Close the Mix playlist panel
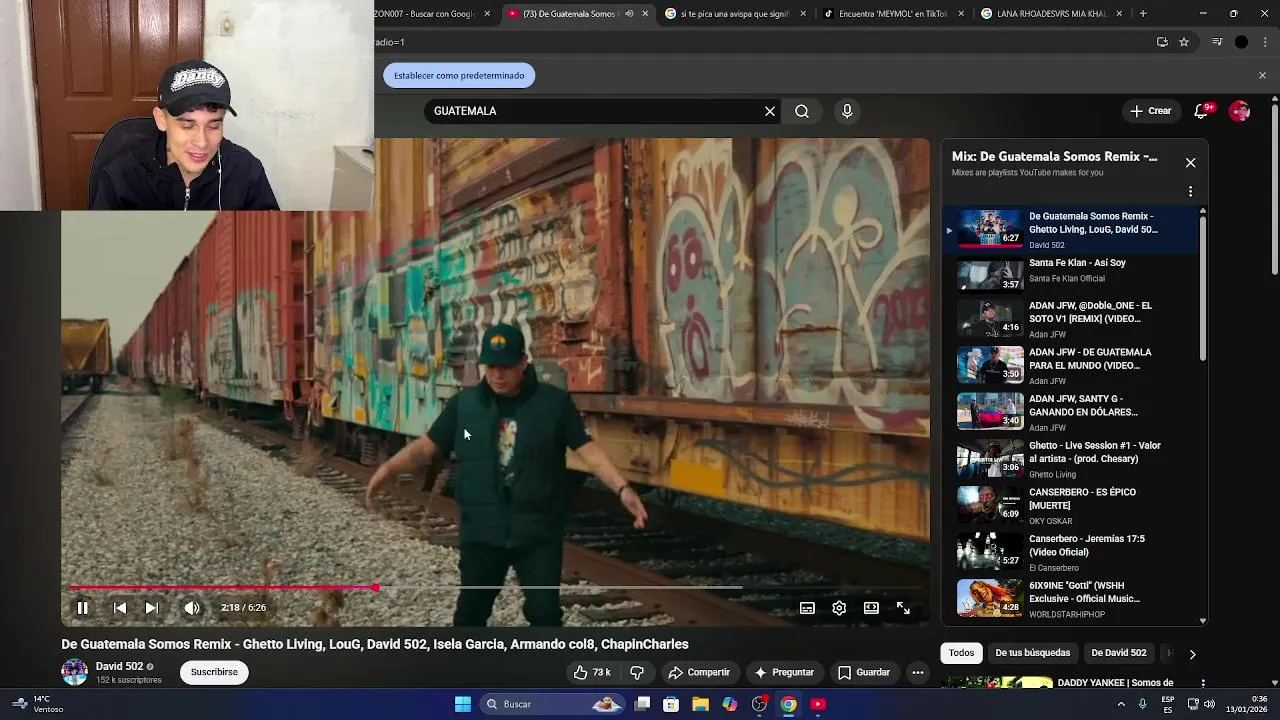1280x720 pixels. click(x=1190, y=162)
